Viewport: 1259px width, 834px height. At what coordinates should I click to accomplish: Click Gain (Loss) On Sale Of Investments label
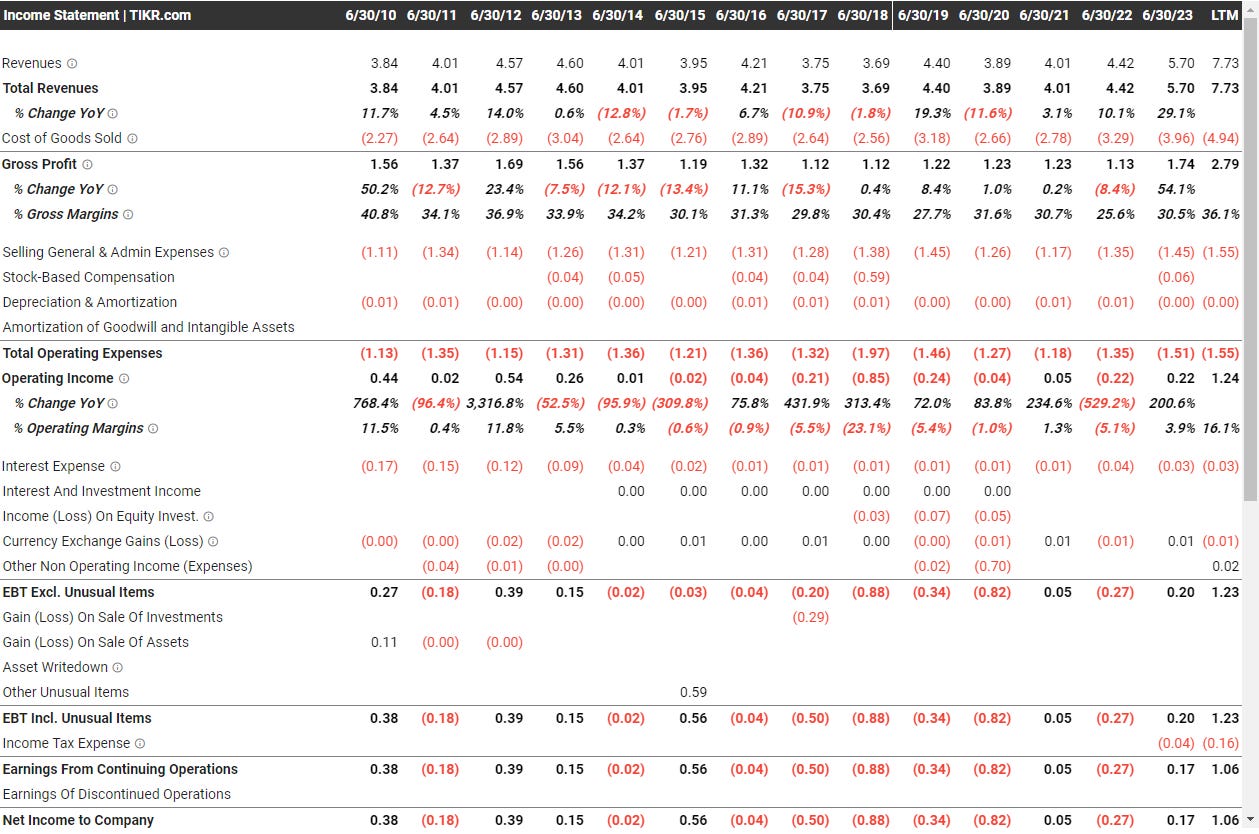pos(112,618)
